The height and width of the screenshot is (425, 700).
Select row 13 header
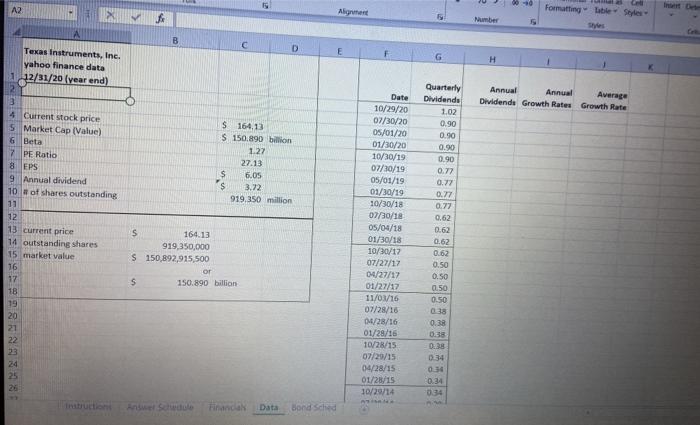pyautogui.click(x=12, y=229)
